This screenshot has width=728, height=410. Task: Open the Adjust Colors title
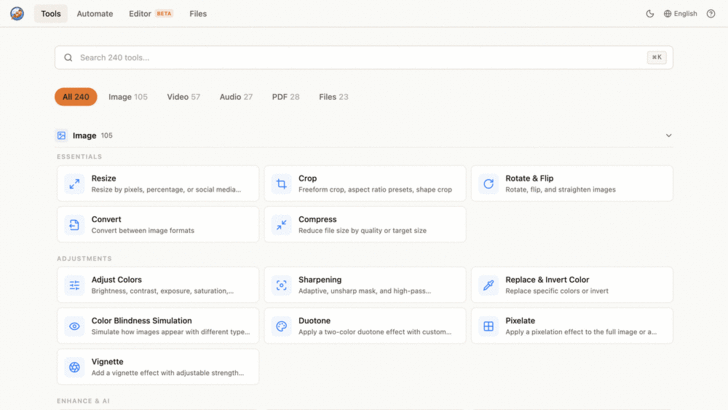tap(117, 280)
